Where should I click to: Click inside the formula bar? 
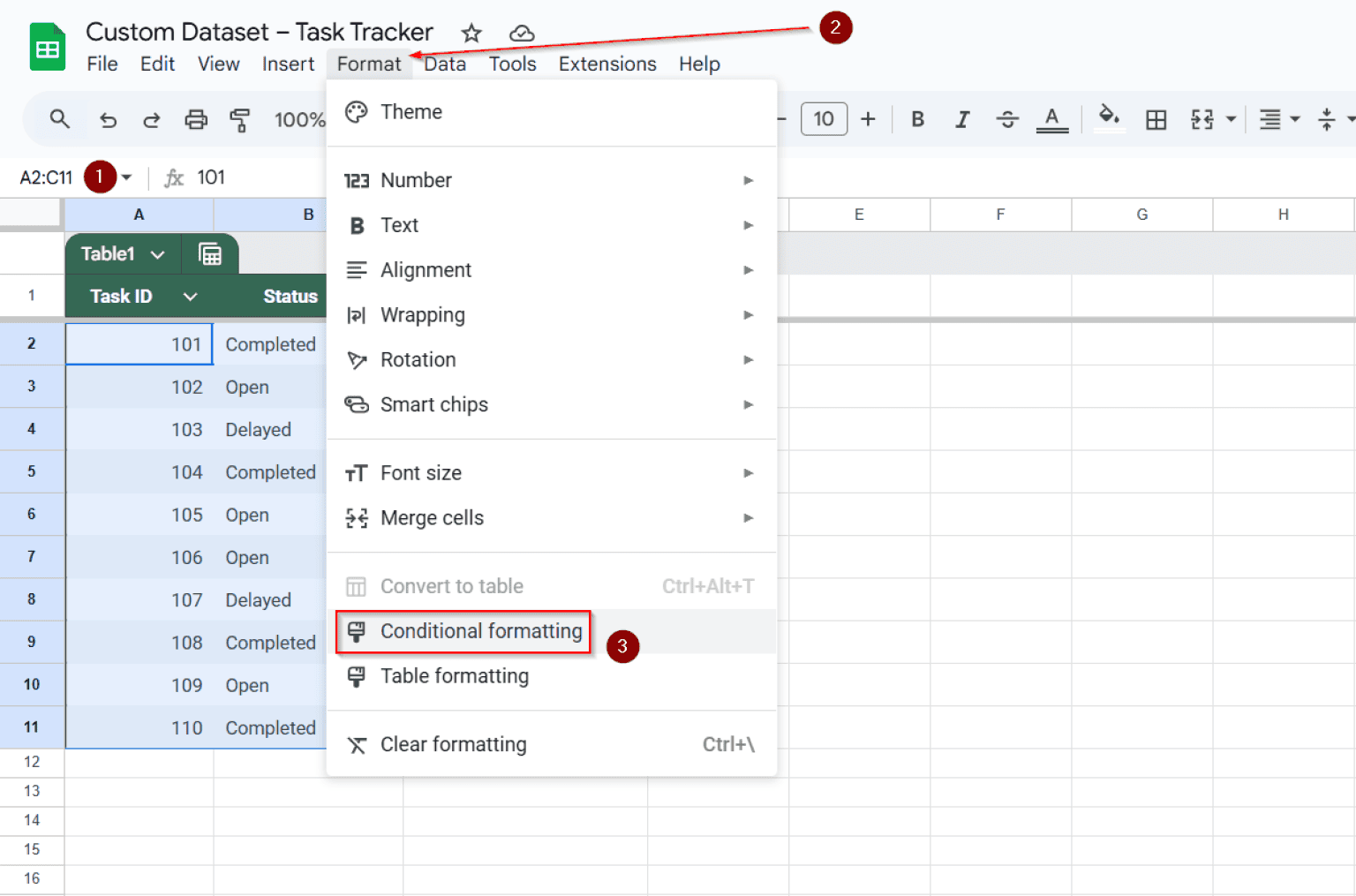(265, 177)
